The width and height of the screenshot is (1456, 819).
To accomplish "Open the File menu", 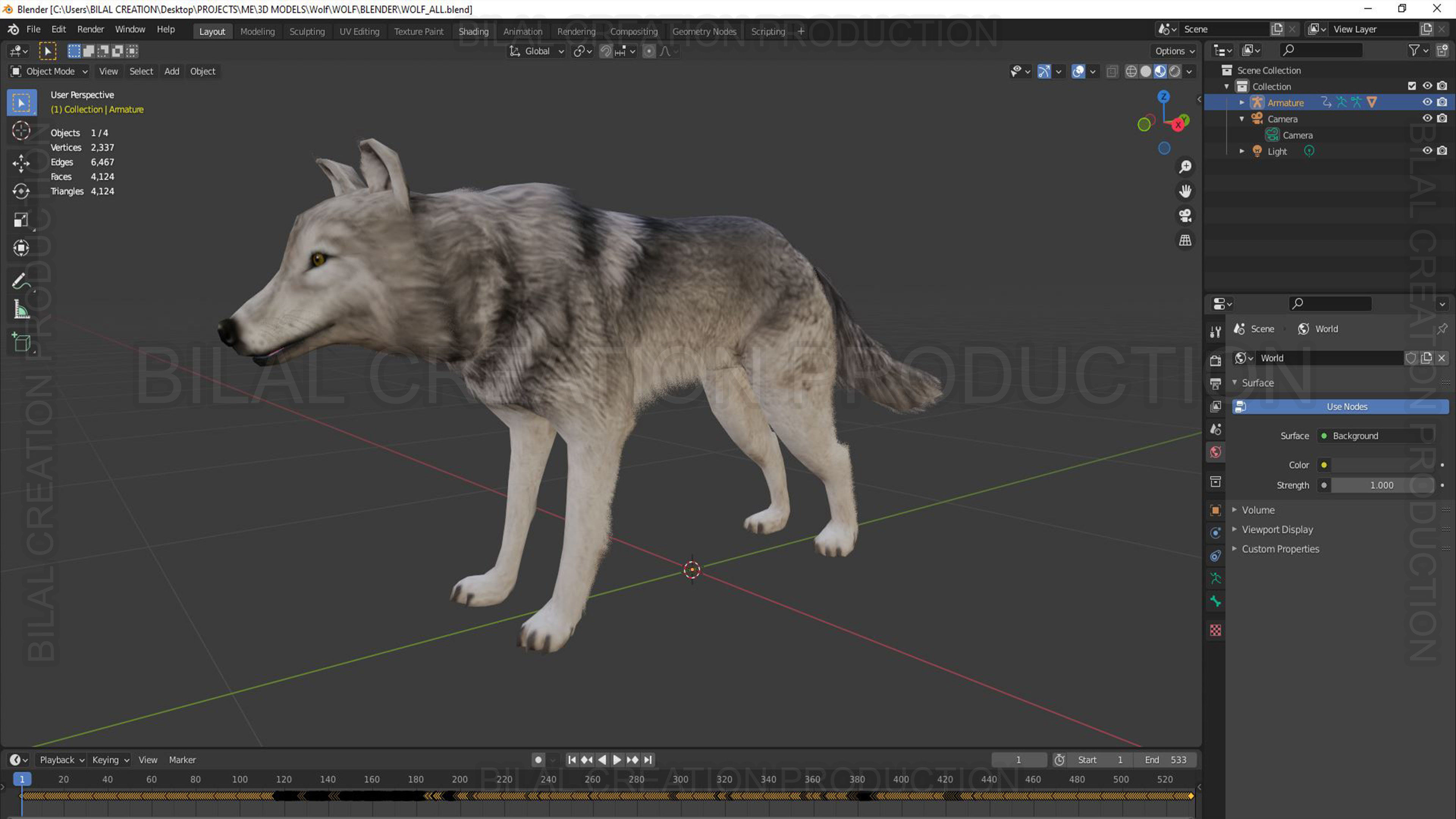I will (x=33, y=30).
